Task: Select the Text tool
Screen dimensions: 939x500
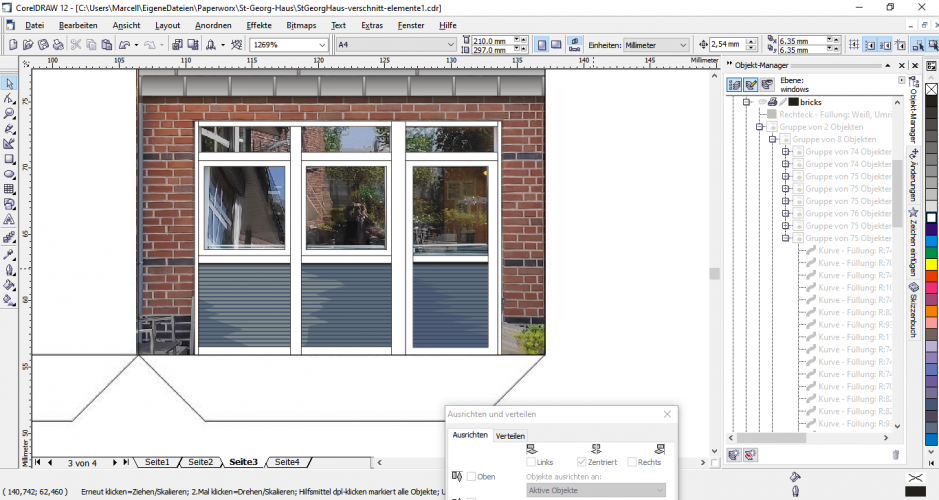Action: tap(9, 220)
